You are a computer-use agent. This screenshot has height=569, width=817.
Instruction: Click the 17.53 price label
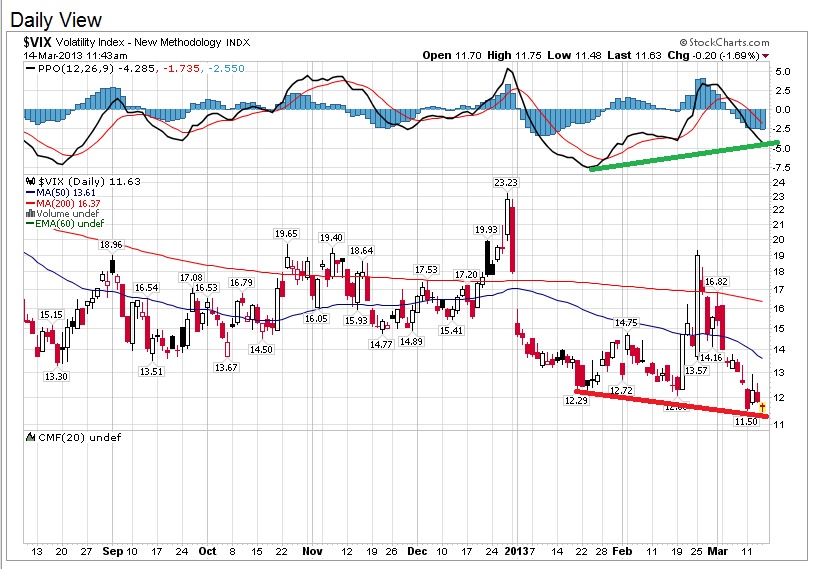pyautogui.click(x=426, y=269)
